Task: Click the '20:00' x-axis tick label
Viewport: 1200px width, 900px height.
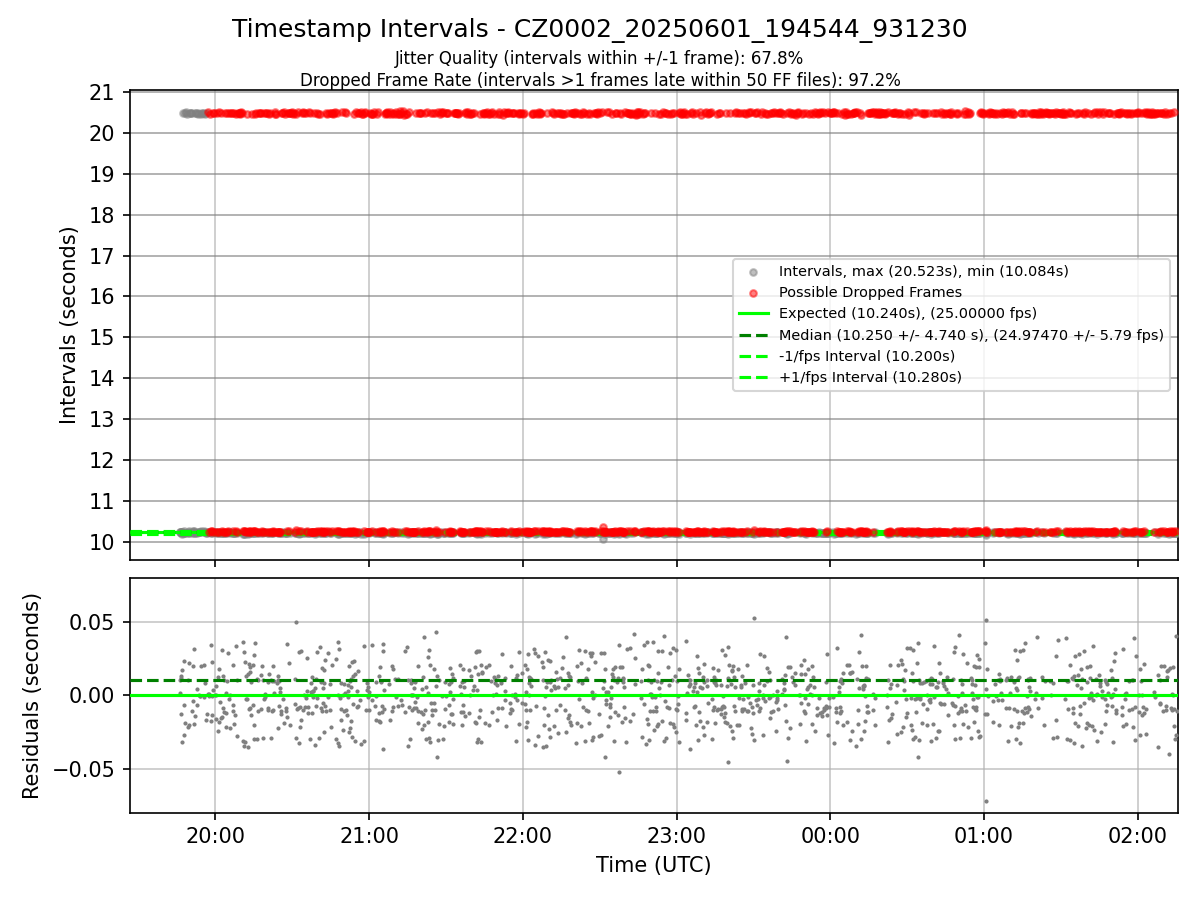Action: 214,834
